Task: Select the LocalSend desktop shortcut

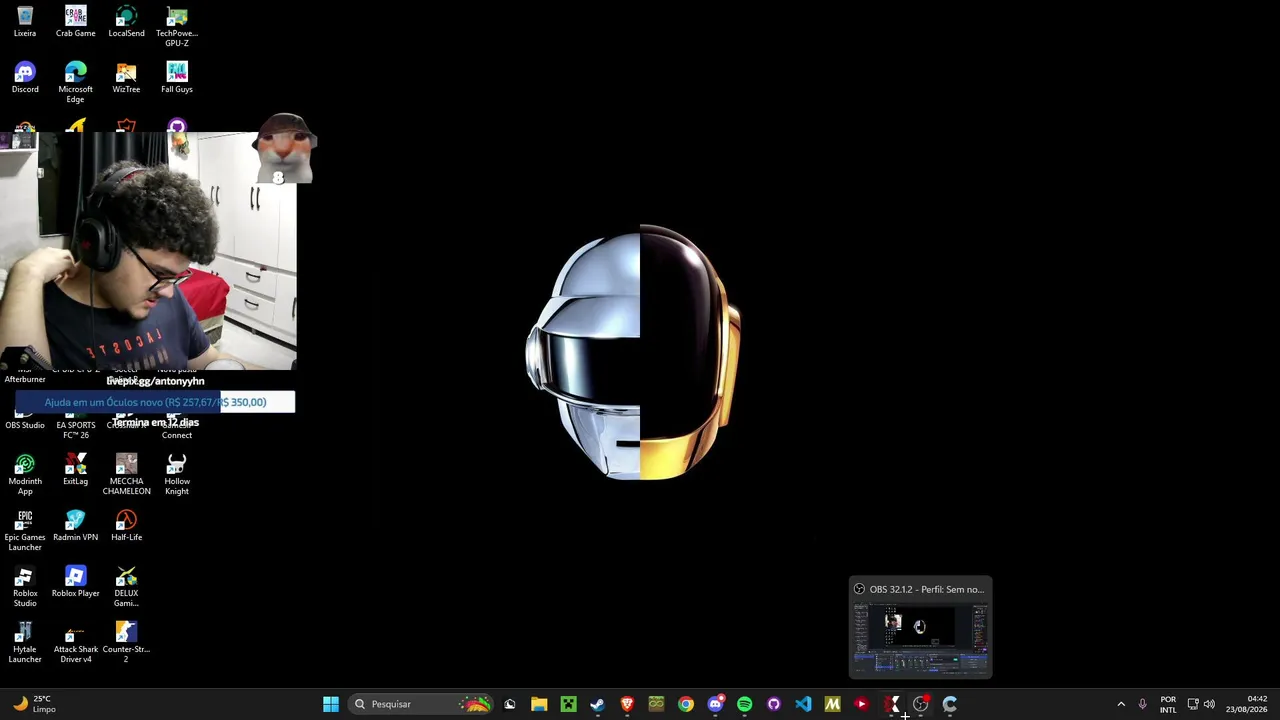Action: tap(126, 22)
